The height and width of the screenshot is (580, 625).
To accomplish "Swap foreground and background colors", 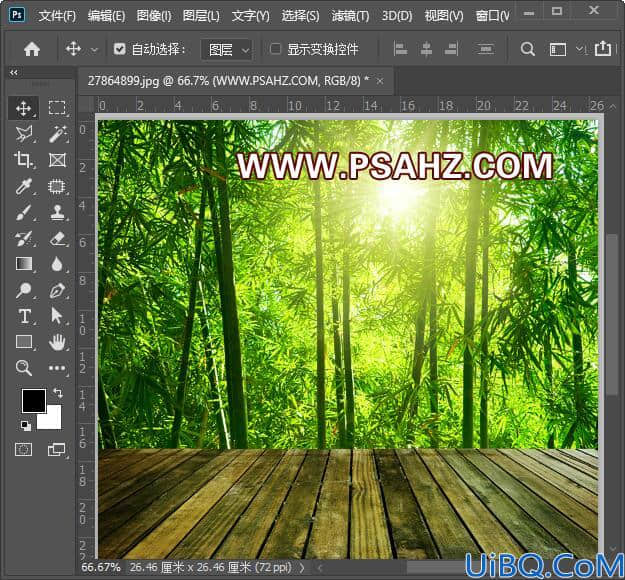I will click(58, 393).
